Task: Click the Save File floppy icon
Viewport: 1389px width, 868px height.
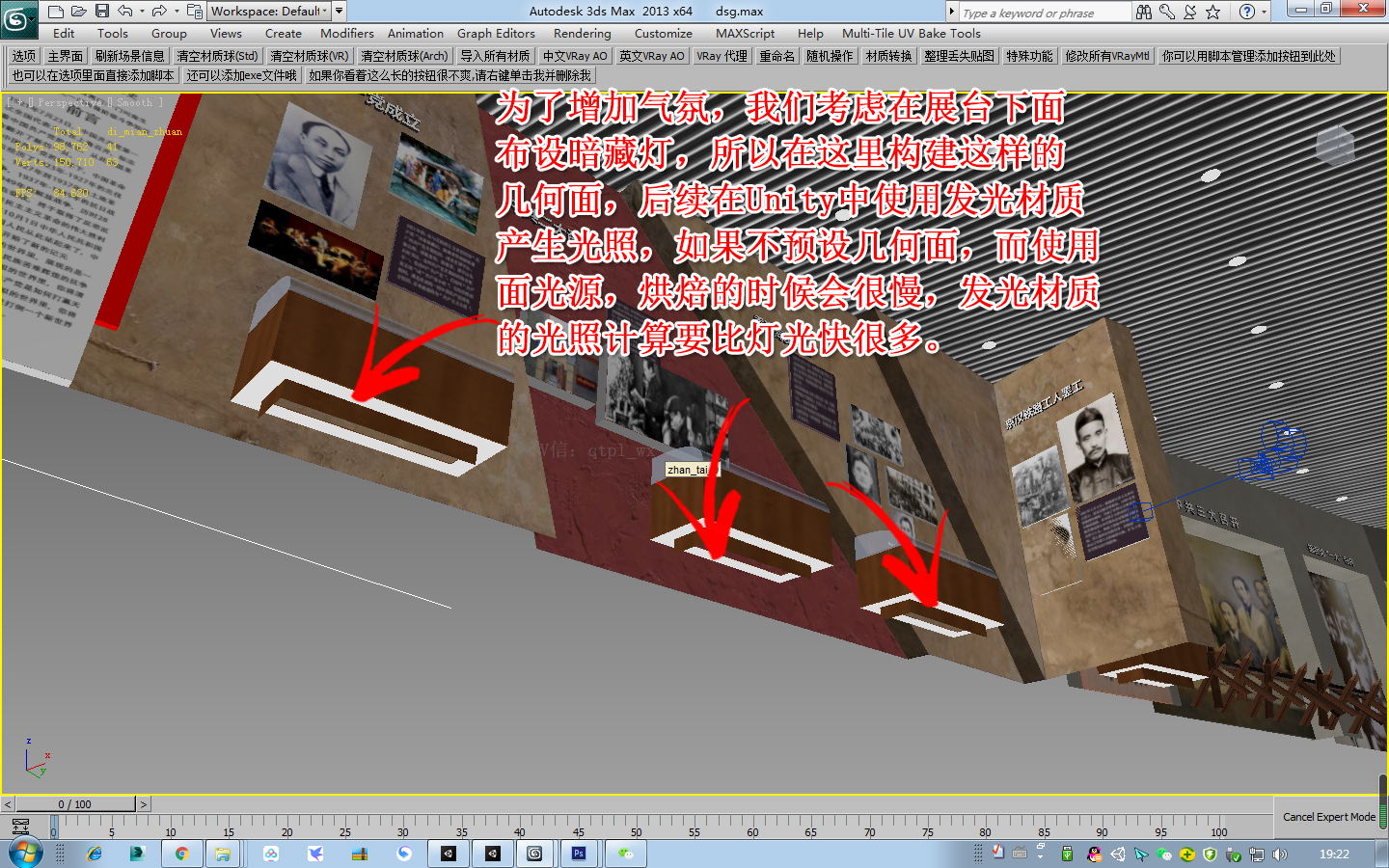Action: click(x=102, y=12)
